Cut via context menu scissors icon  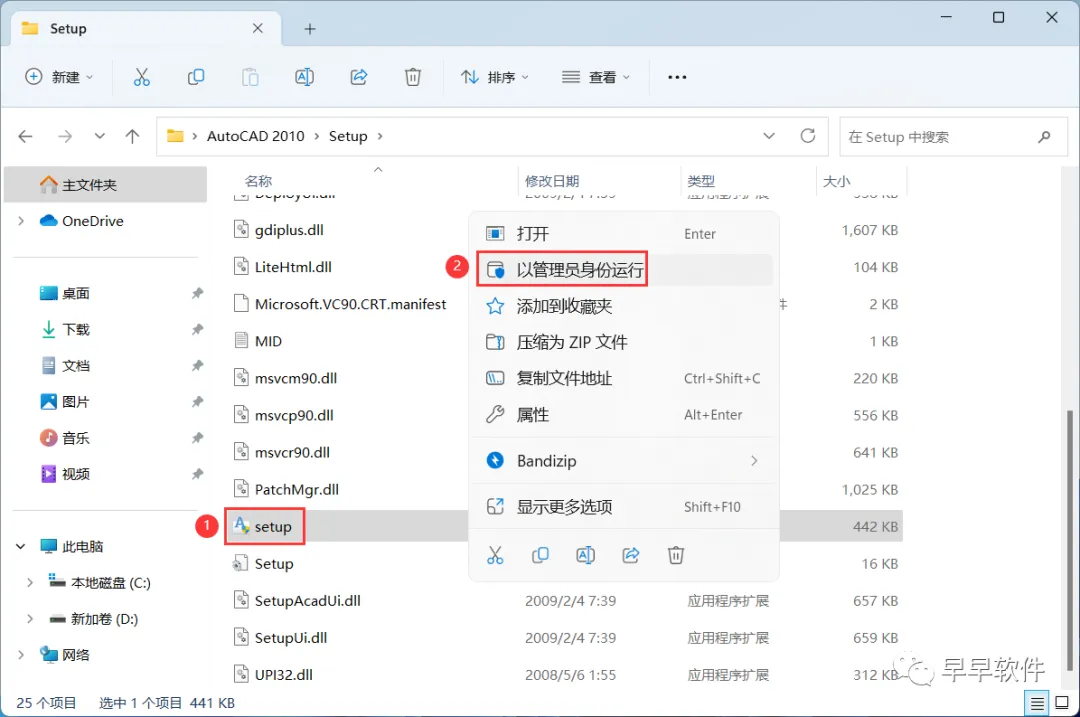pyautogui.click(x=495, y=555)
